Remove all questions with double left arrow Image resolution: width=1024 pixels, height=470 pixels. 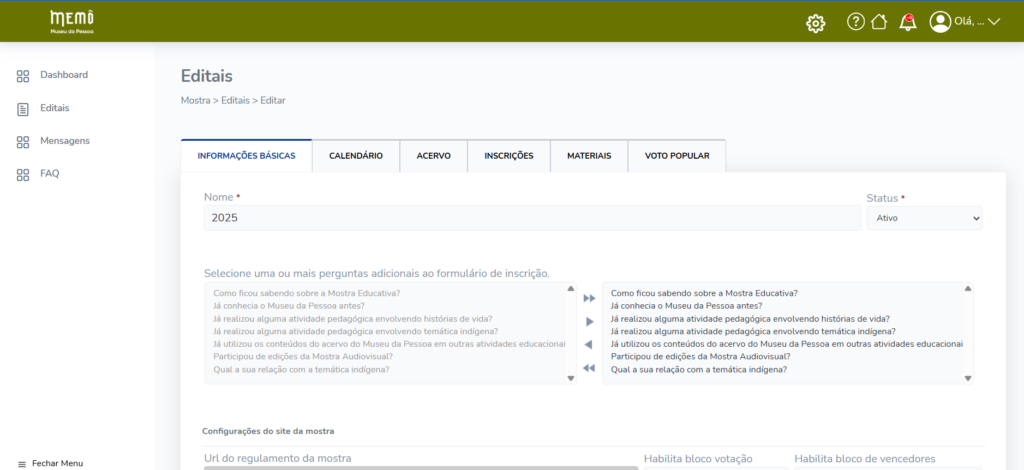[x=589, y=369]
